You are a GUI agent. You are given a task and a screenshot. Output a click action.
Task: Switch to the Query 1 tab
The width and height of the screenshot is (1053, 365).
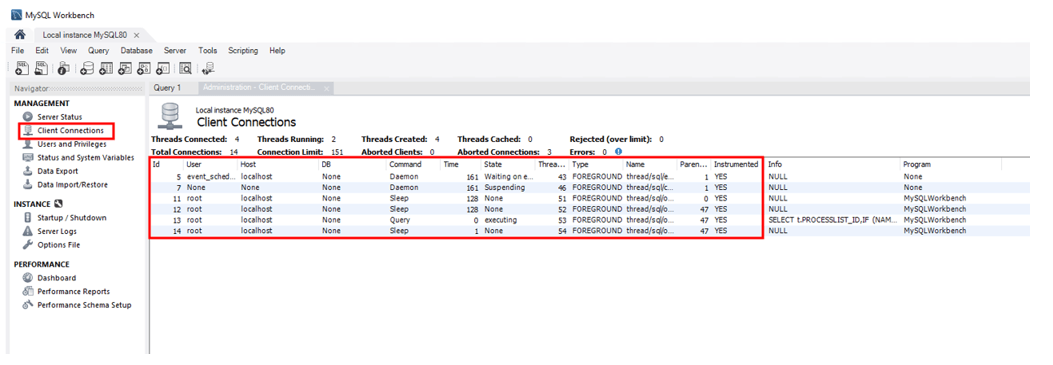click(167, 88)
